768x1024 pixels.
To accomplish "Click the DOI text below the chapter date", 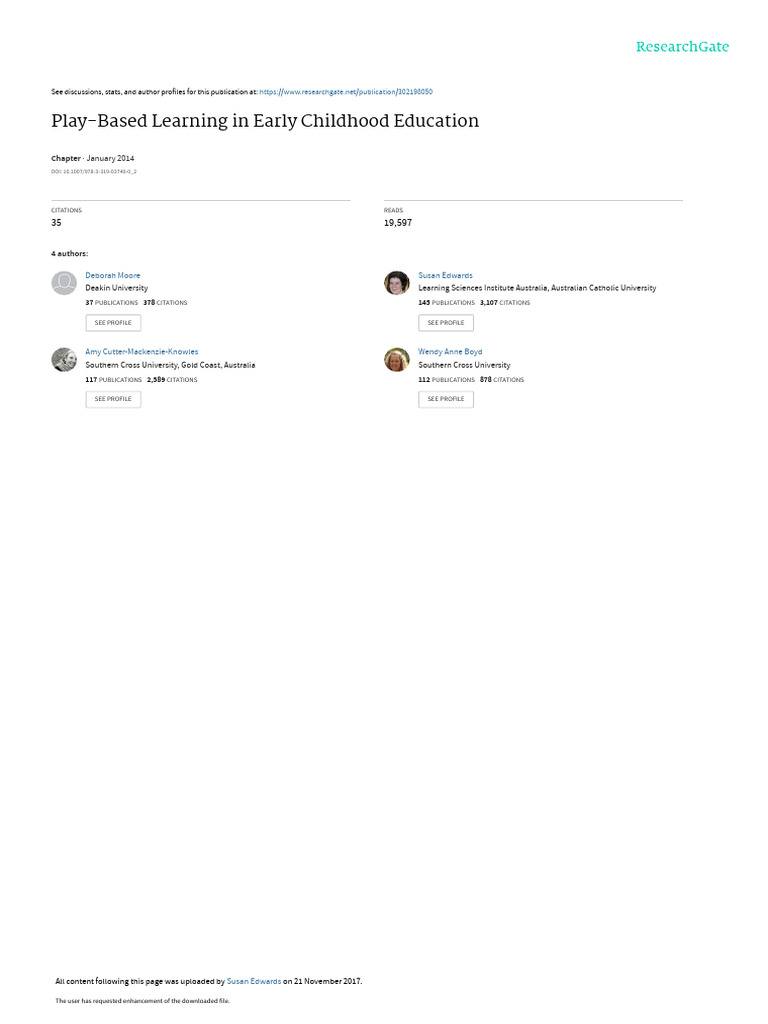I will coord(94,172).
